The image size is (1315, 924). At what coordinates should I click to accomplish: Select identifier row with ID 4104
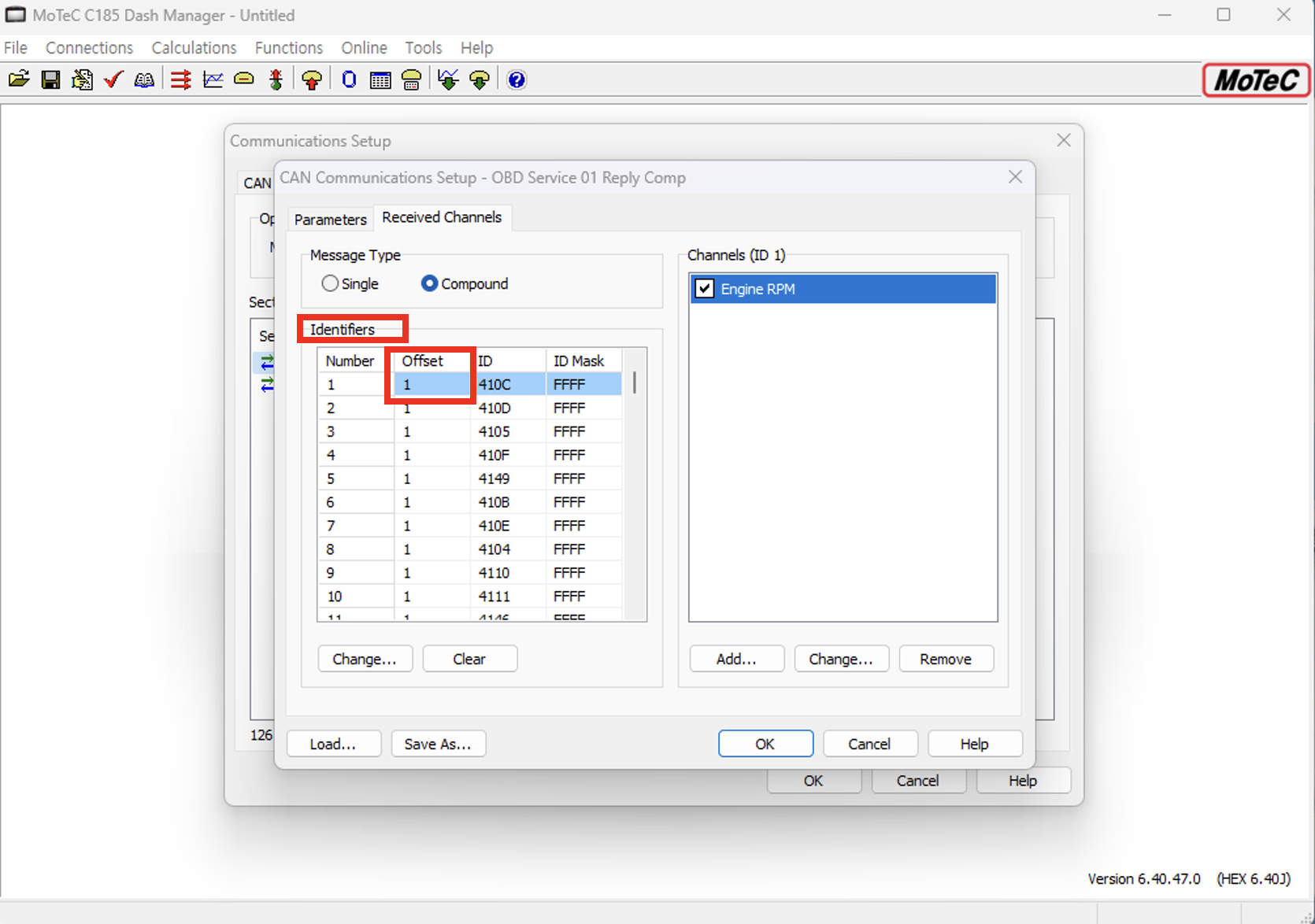click(x=470, y=549)
